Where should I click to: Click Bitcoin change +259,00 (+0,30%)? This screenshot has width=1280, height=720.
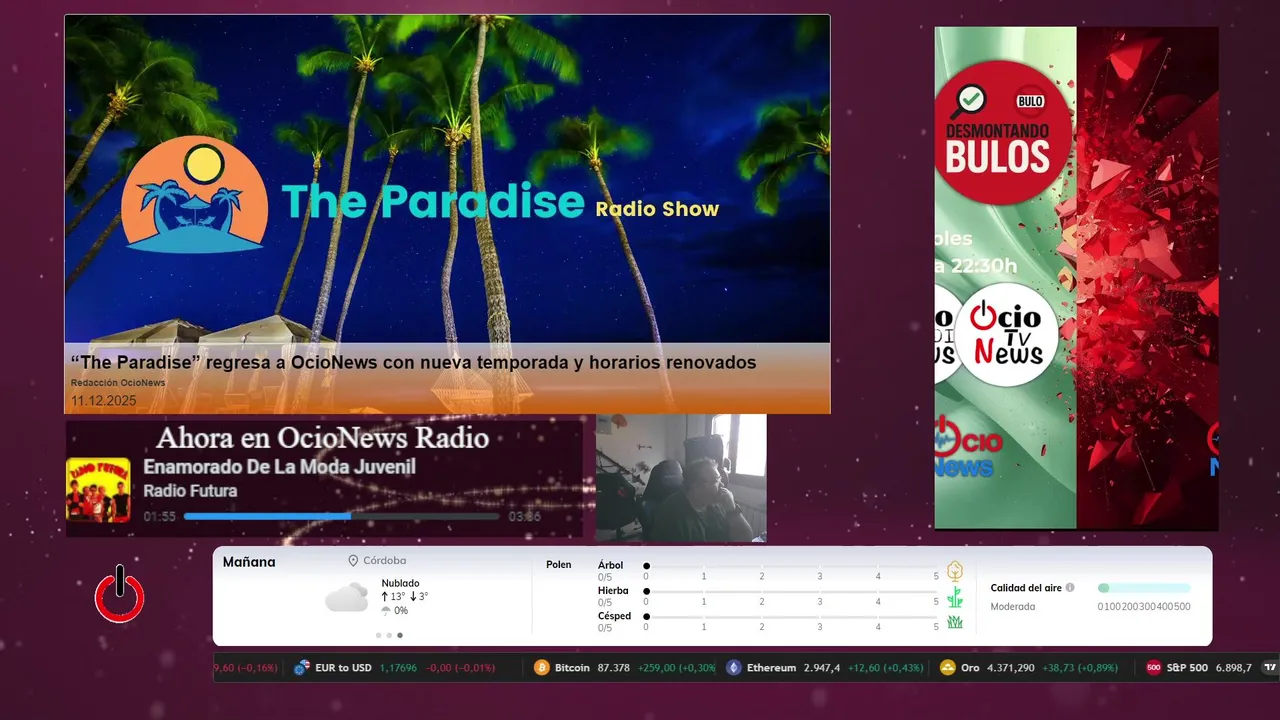click(677, 668)
